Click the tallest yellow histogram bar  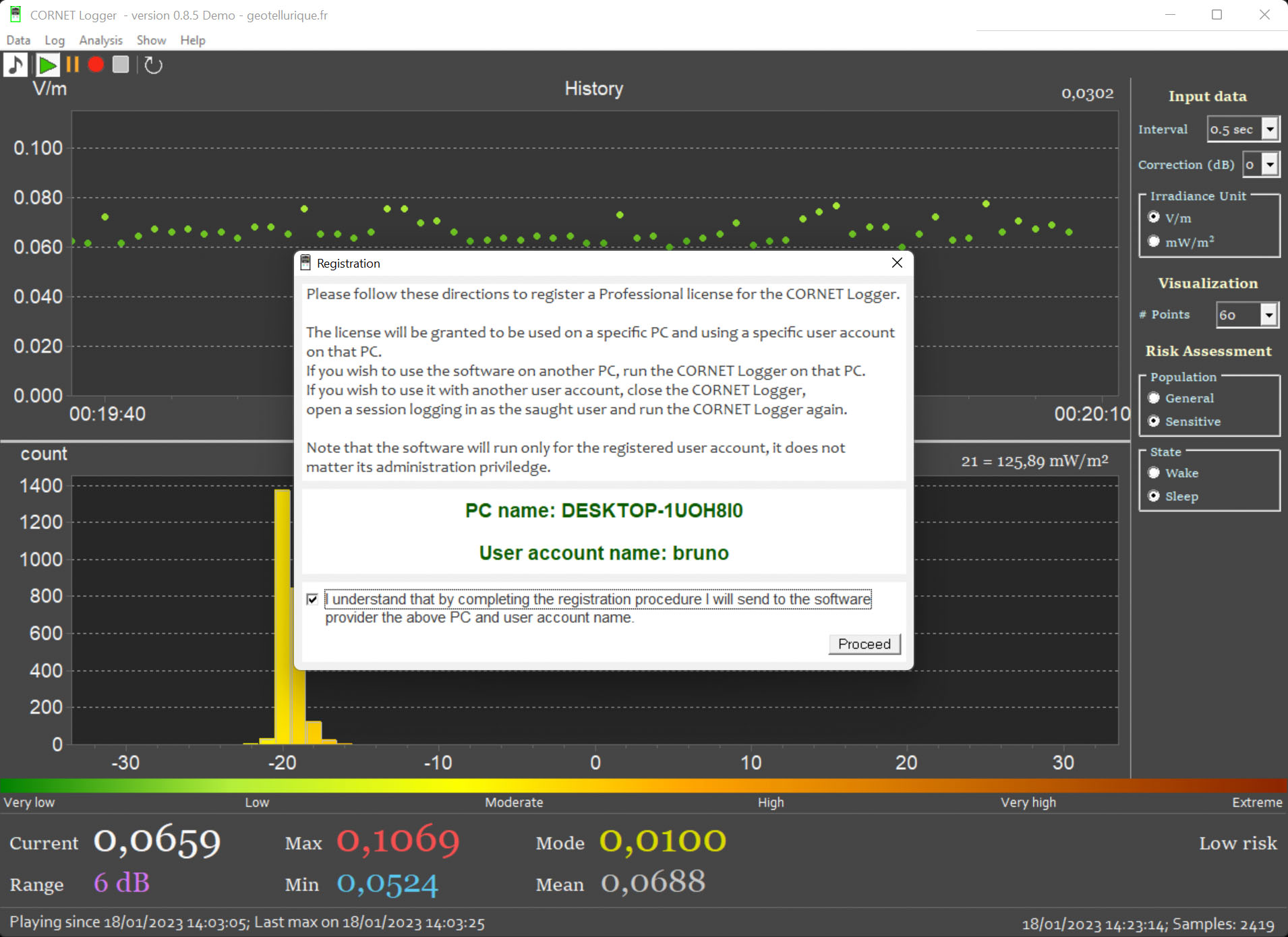(x=283, y=616)
